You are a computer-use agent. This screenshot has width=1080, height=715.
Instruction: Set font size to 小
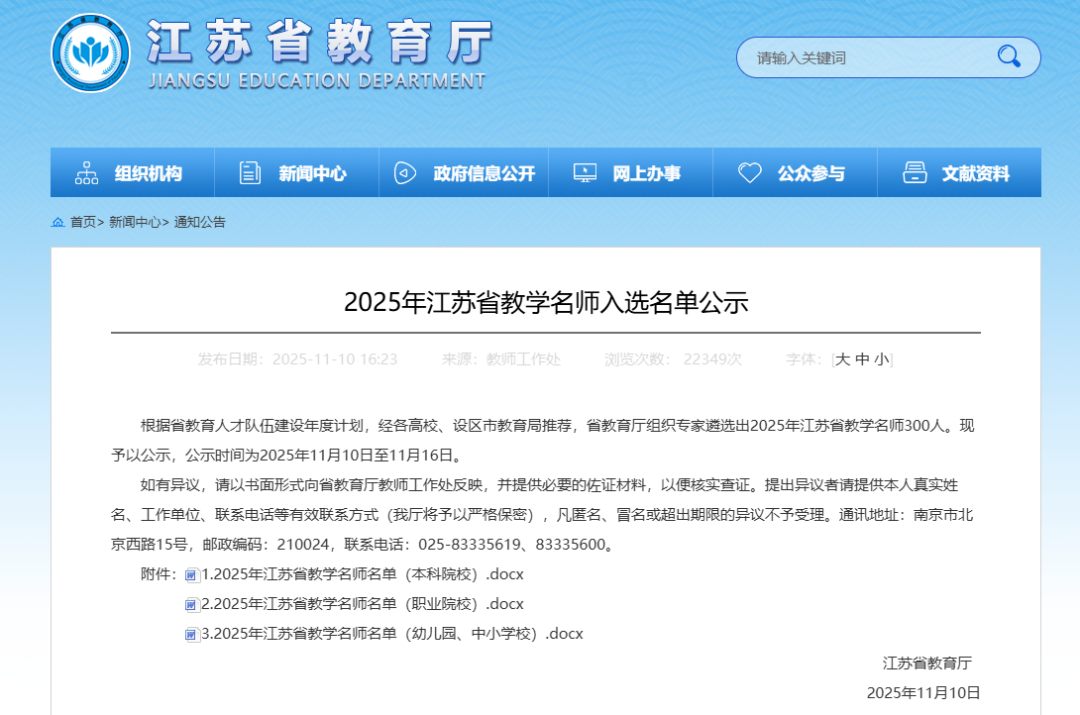pyautogui.click(x=881, y=359)
